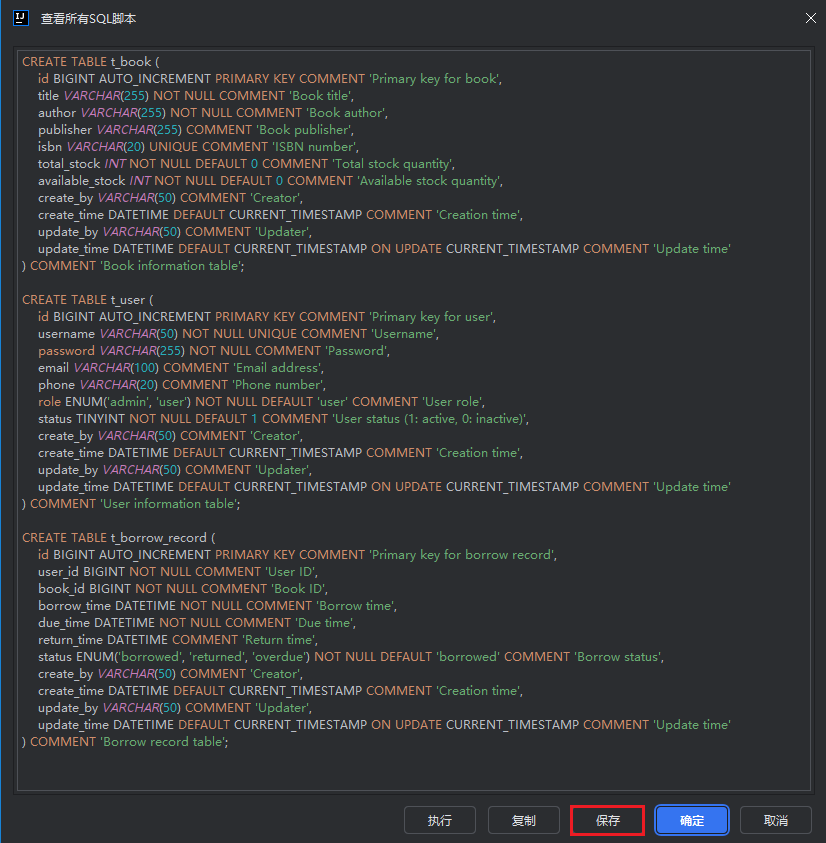Image resolution: width=826 pixels, height=843 pixels.
Task: Place cursor on CREATE TABLE t_borrow_record line
Action: [118, 538]
